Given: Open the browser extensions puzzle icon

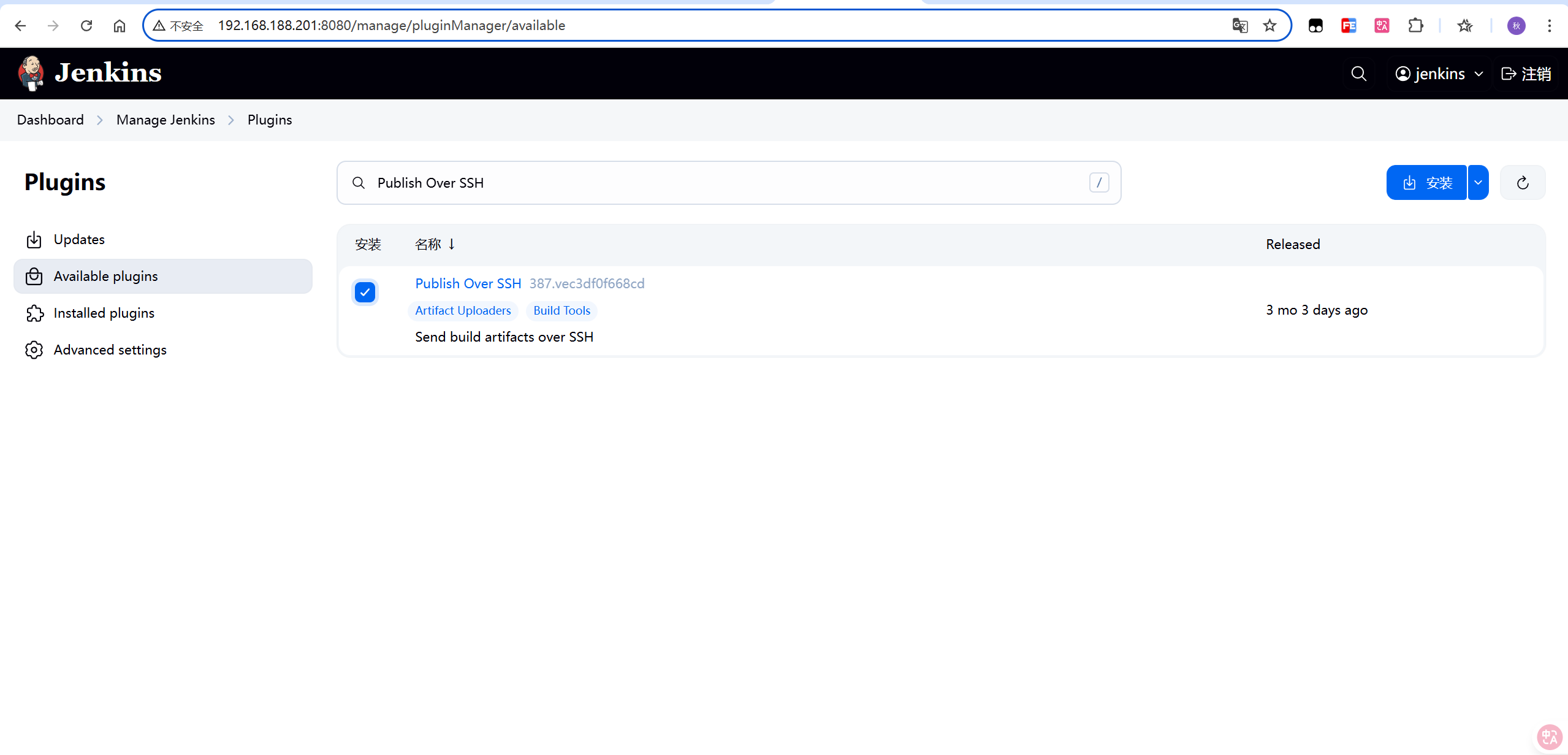Looking at the screenshot, I should point(1415,26).
